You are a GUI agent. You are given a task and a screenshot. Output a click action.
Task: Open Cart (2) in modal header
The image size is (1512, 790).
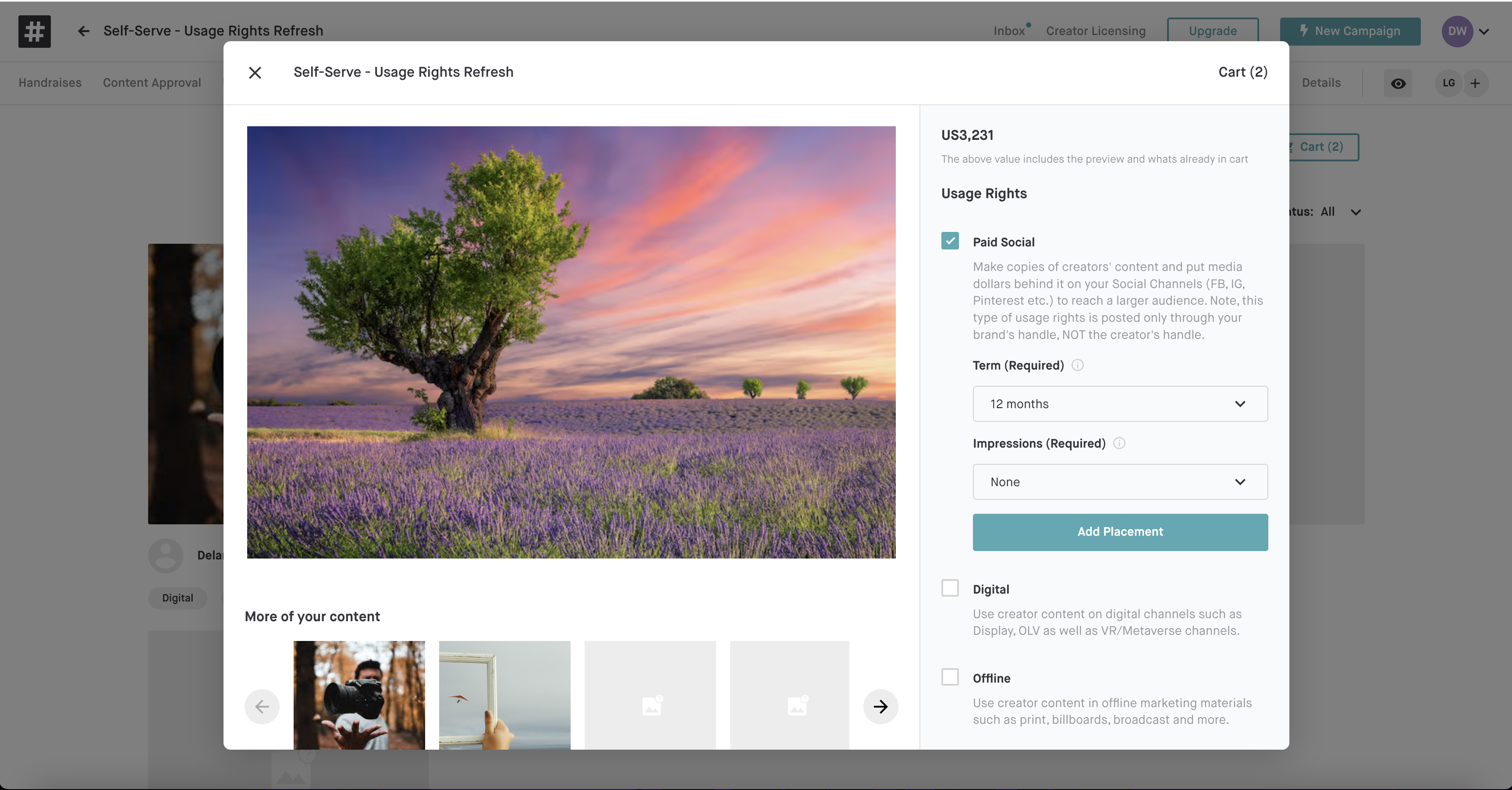[1242, 72]
